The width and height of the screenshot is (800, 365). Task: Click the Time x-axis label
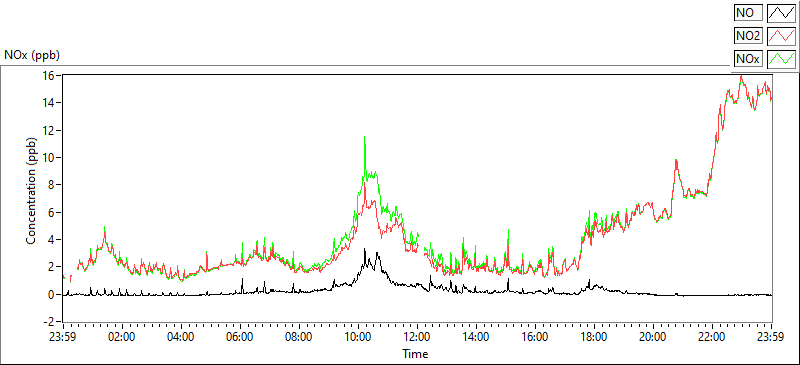pyautogui.click(x=415, y=353)
